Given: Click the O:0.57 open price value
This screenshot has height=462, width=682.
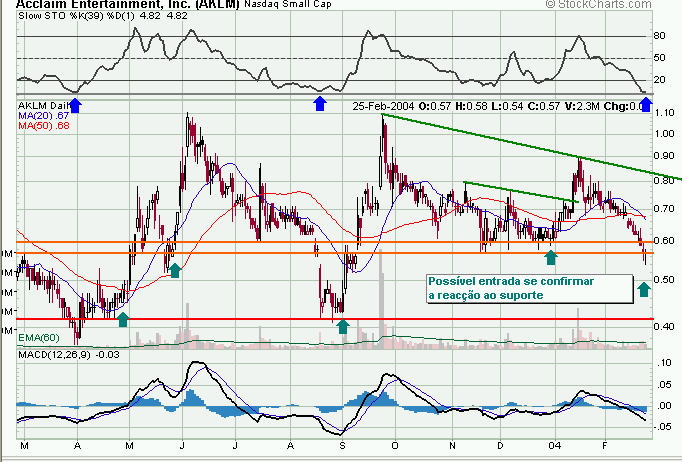Looking at the screenshot, I should click(x=435, y=106).
